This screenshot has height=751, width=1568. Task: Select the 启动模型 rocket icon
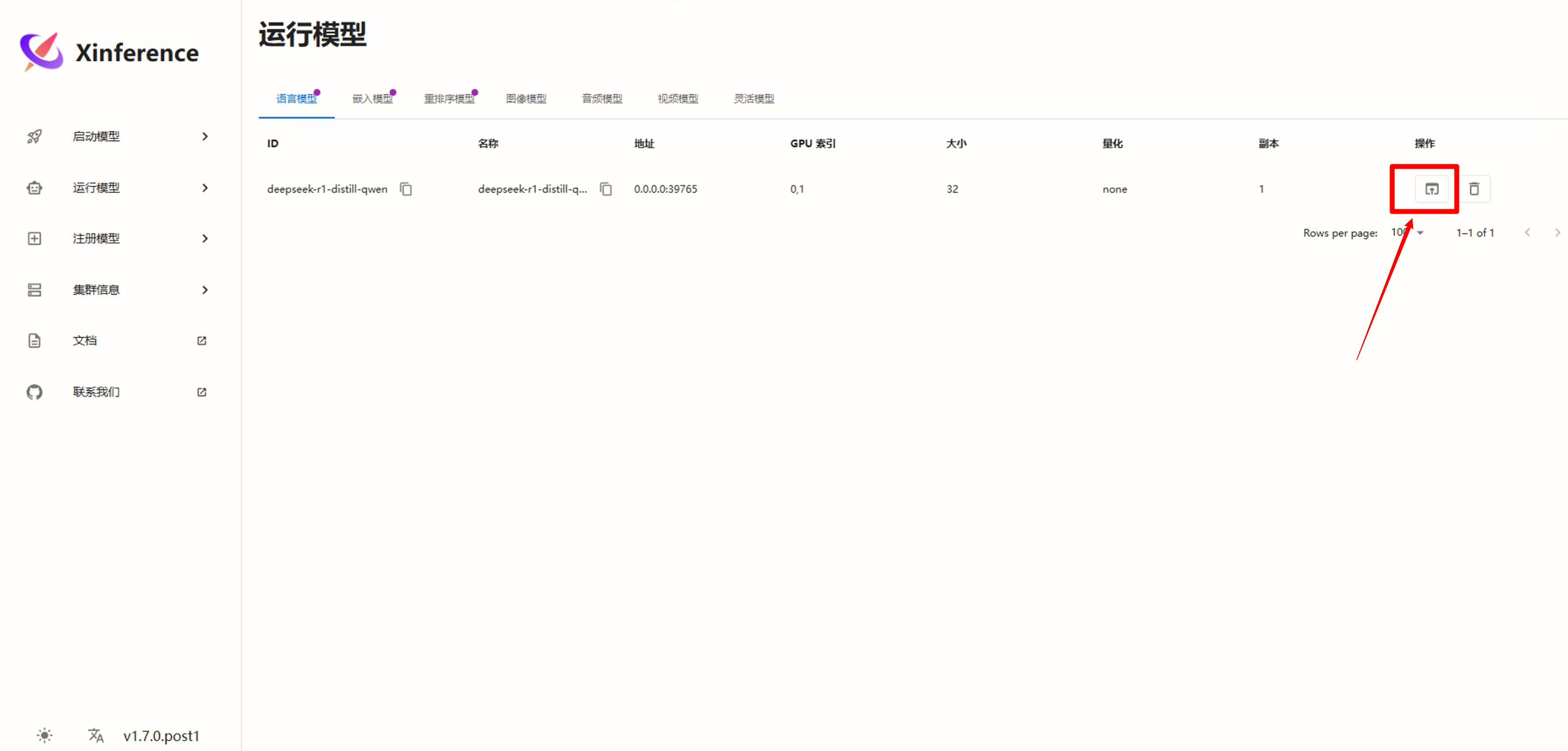[x=34, y=136]
